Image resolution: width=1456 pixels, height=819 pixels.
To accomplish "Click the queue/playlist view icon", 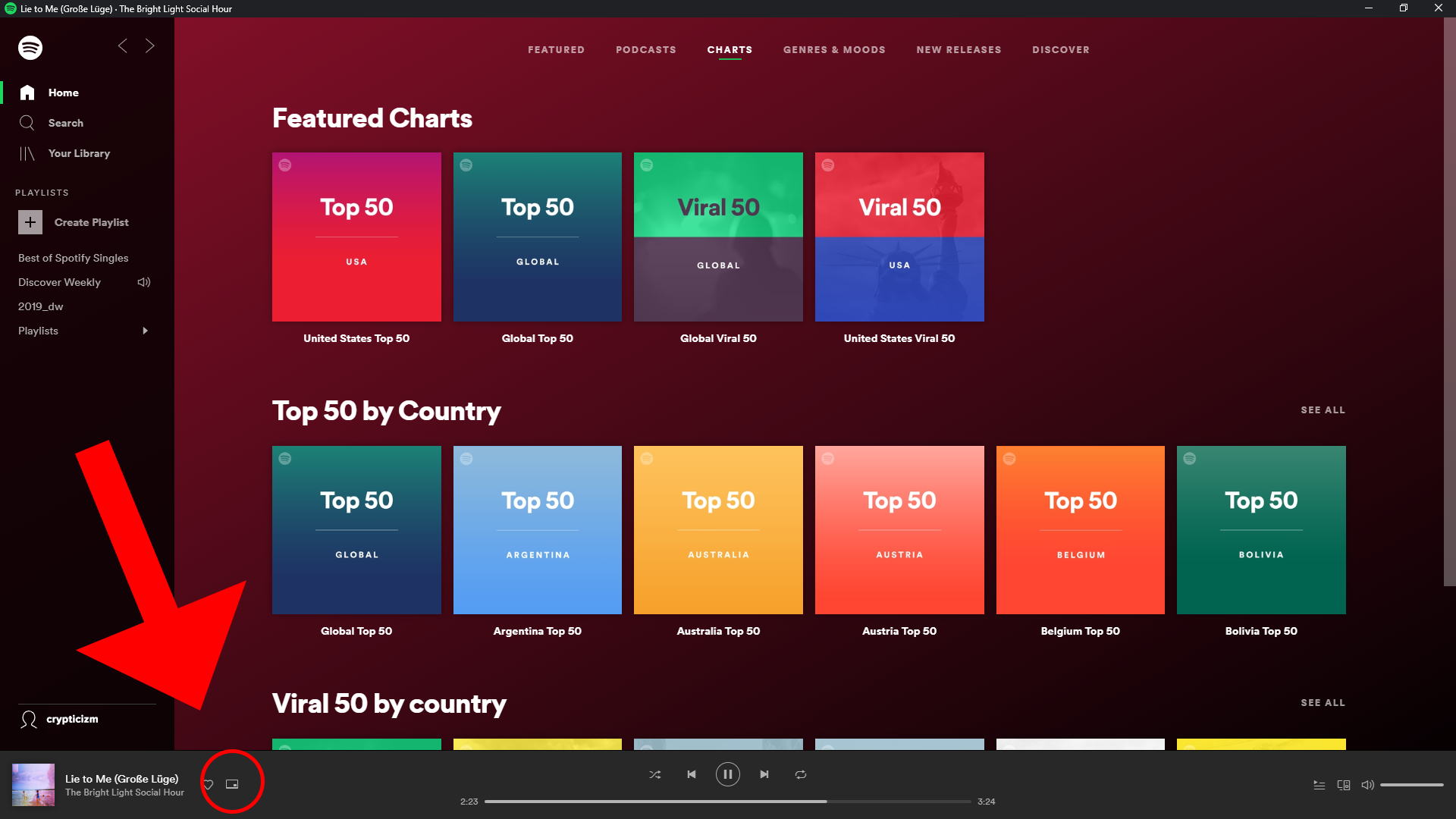I will click(1319, 784).
